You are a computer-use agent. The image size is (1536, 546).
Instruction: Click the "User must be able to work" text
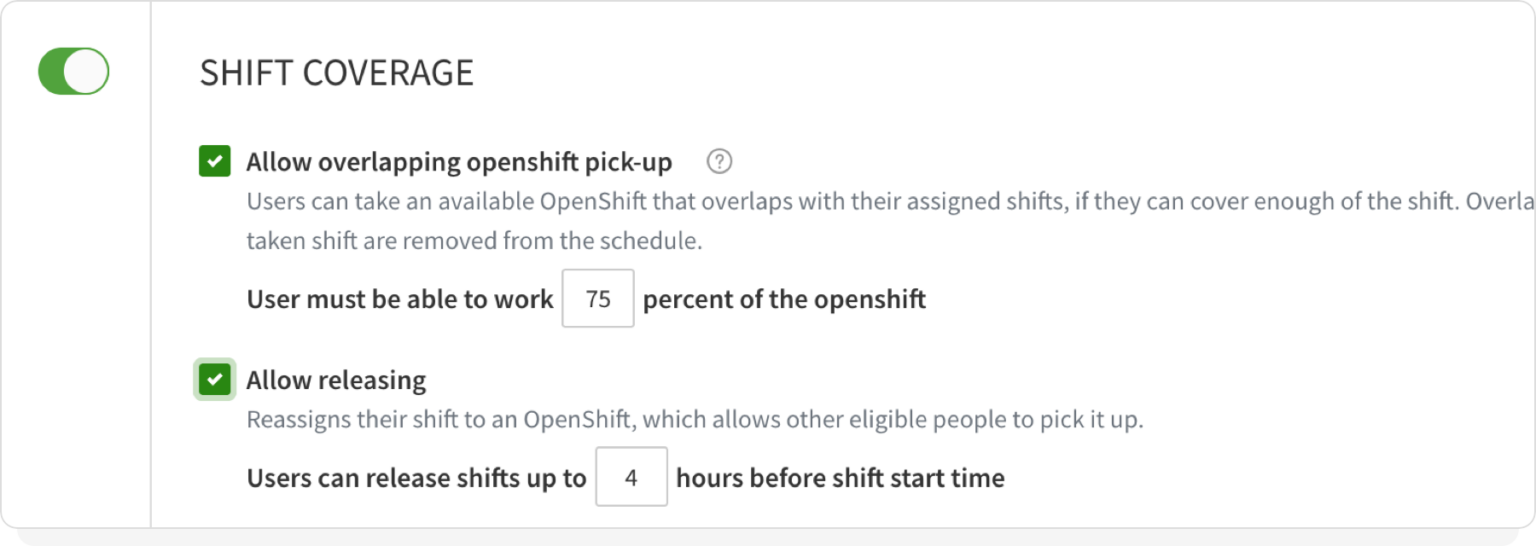pos(399,298)
